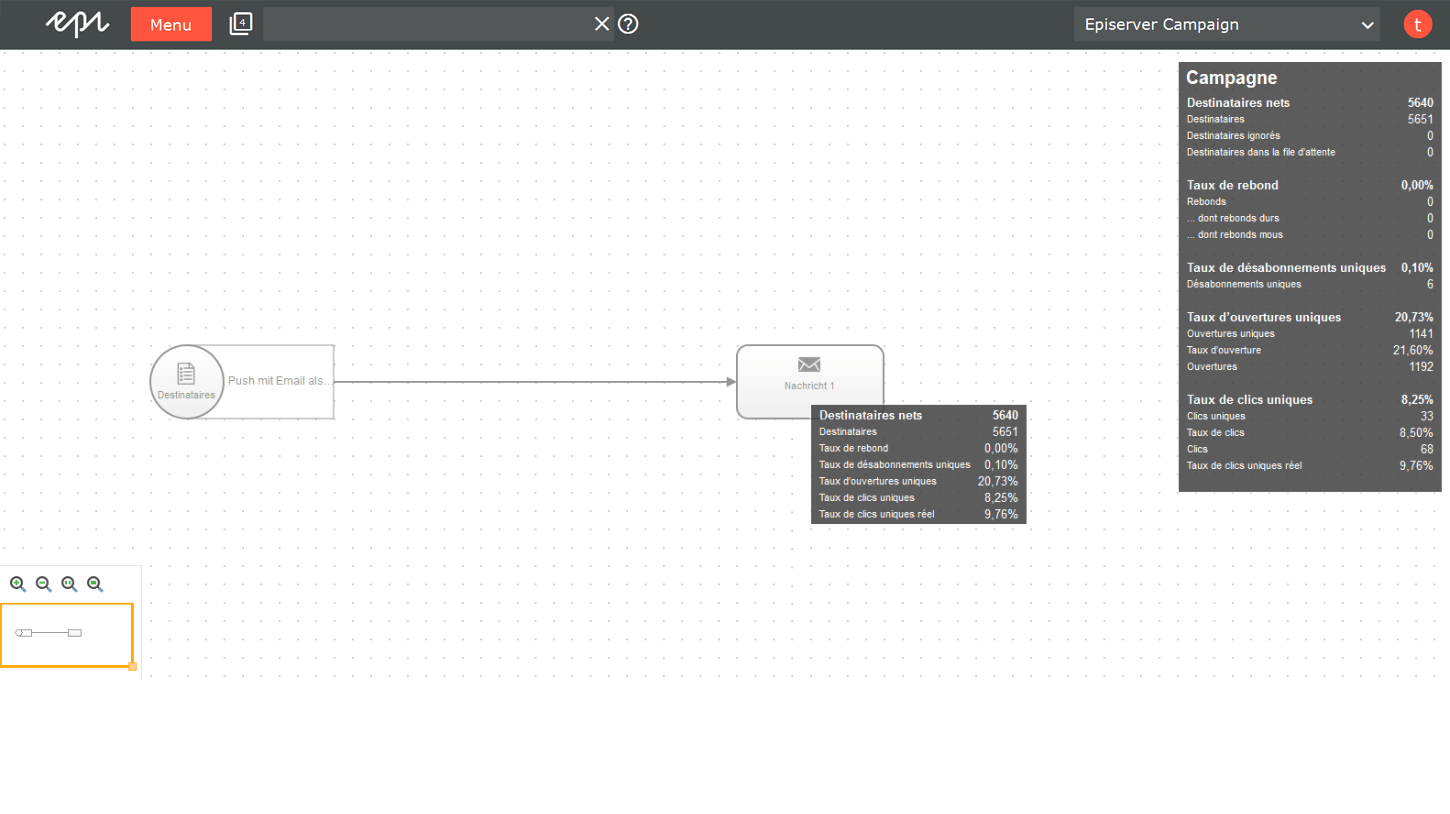Clear the search field with the X icon

(x=602, y=24)
